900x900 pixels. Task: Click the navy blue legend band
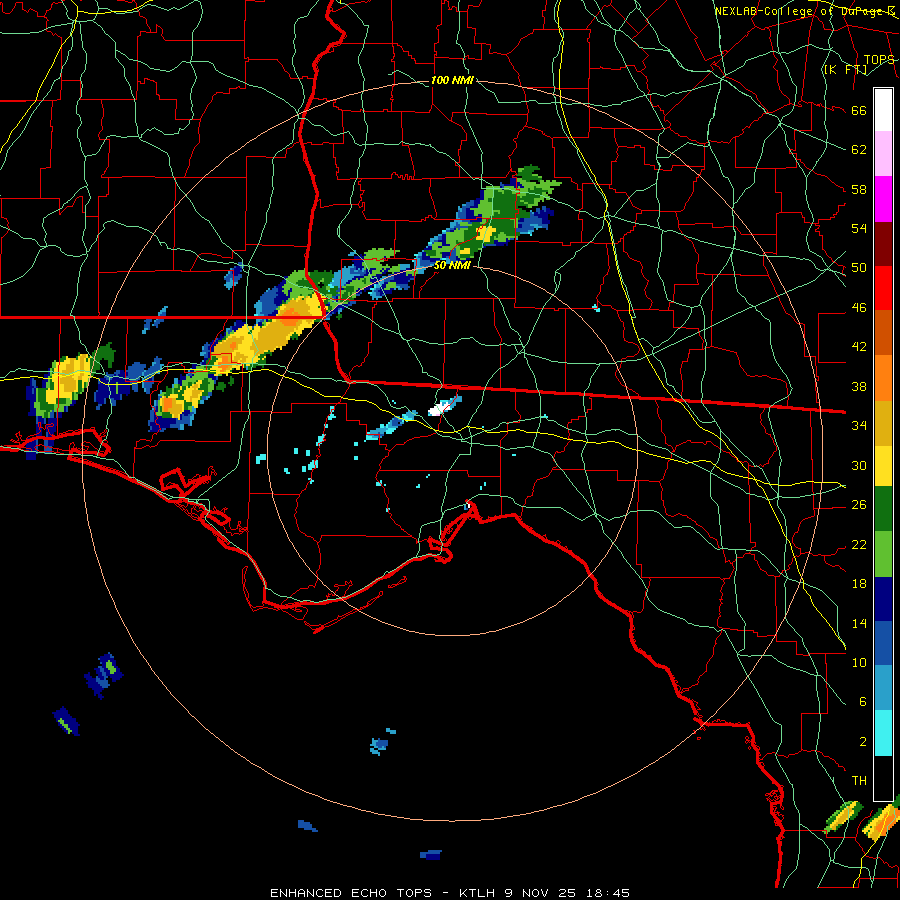click(883, 599)
